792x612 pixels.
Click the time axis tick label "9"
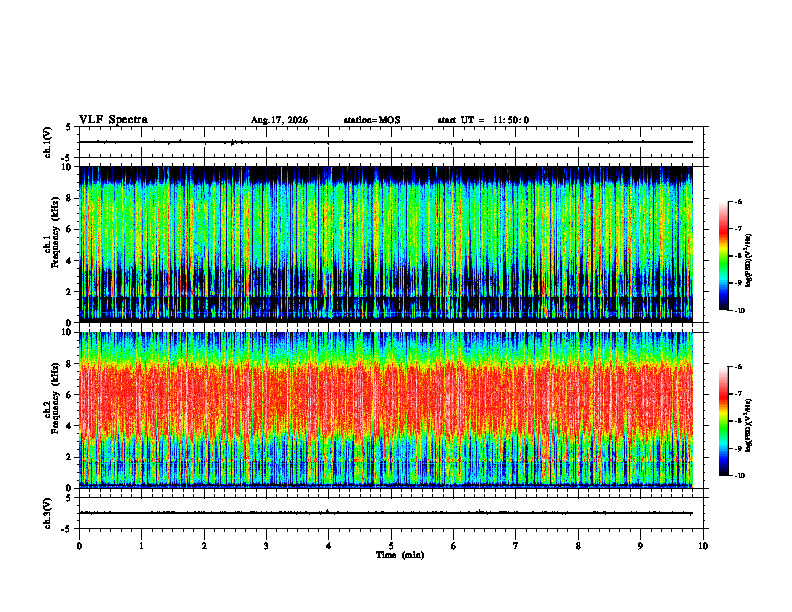click(x=640, y=546)
